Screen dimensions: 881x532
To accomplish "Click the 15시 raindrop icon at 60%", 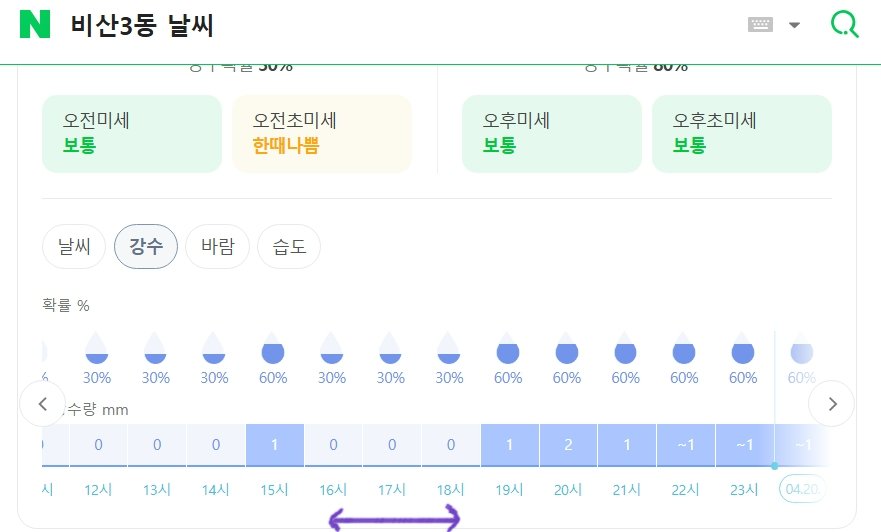I will [273, 347].
